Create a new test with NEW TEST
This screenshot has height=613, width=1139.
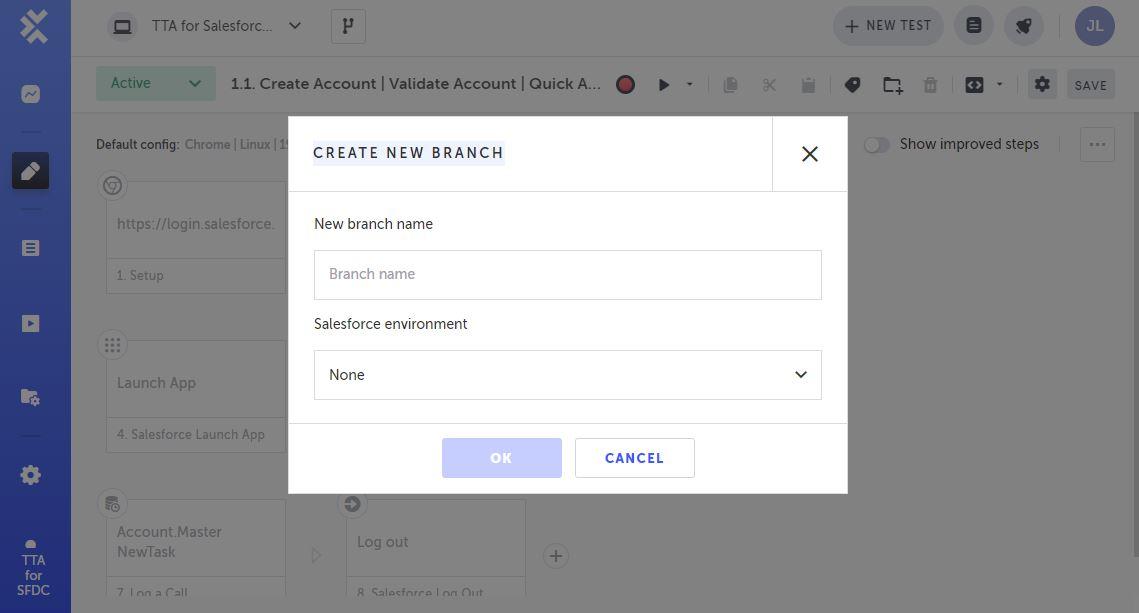[x=886, y=25]
